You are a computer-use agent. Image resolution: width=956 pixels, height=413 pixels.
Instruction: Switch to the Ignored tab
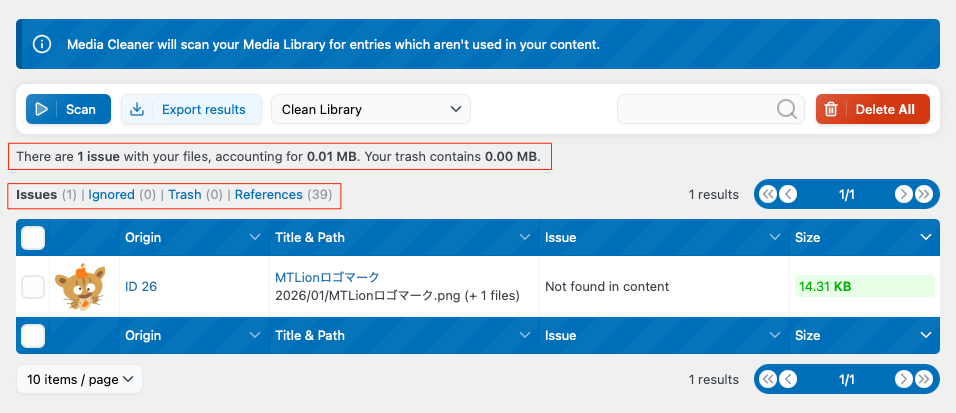[111, 194]
